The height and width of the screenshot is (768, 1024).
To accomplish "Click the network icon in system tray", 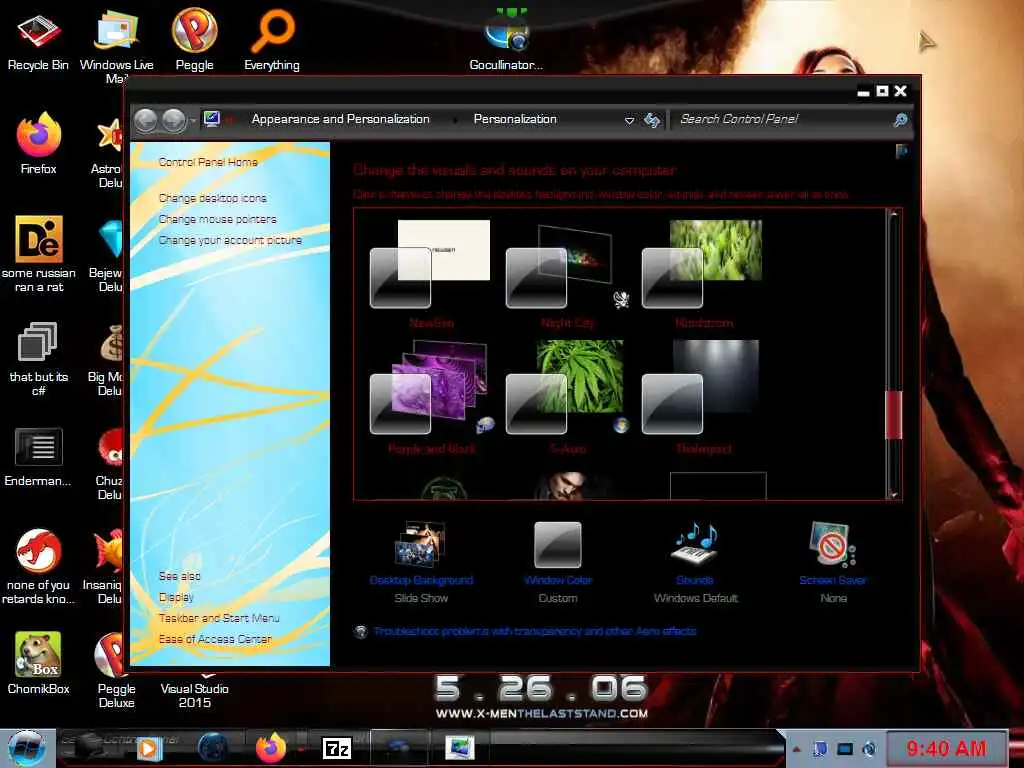I will pyautogui.click(x=845, y=748).
